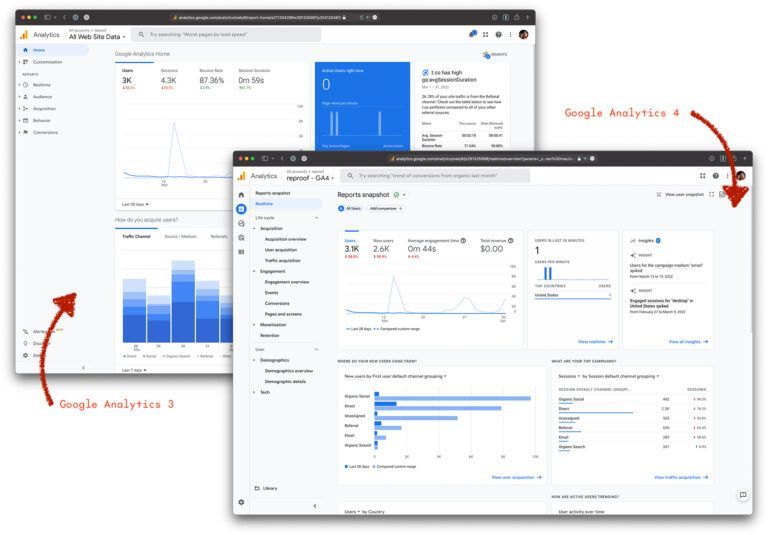Open the Configure icon in GA4 left rail
The width and height of the screenshot is (768, 535).
(241, 252)
